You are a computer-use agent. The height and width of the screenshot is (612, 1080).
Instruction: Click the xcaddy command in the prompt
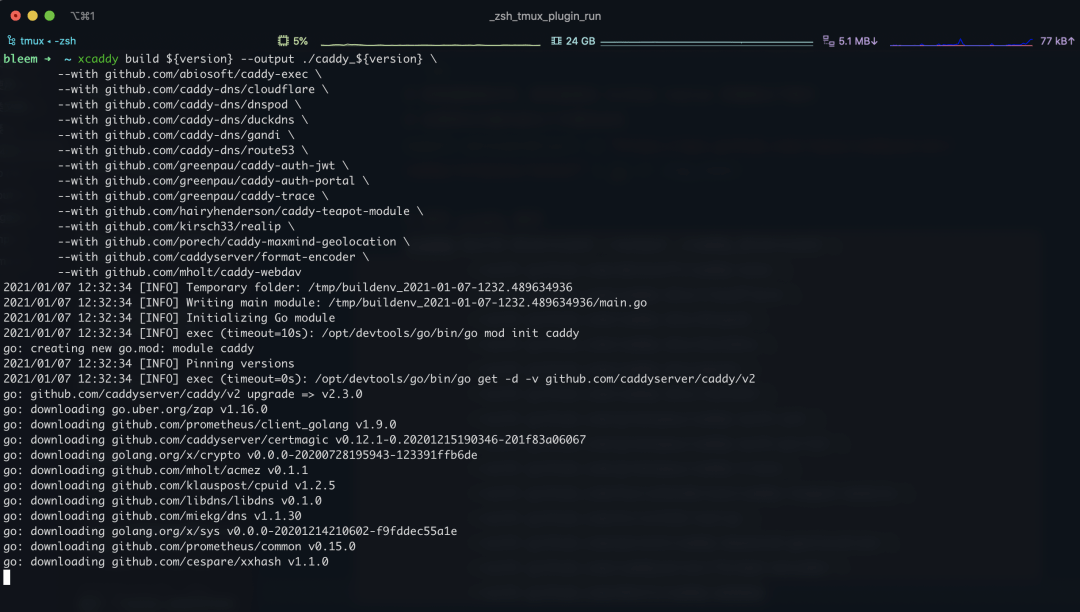pyautogui.click(x=98, y=59)
